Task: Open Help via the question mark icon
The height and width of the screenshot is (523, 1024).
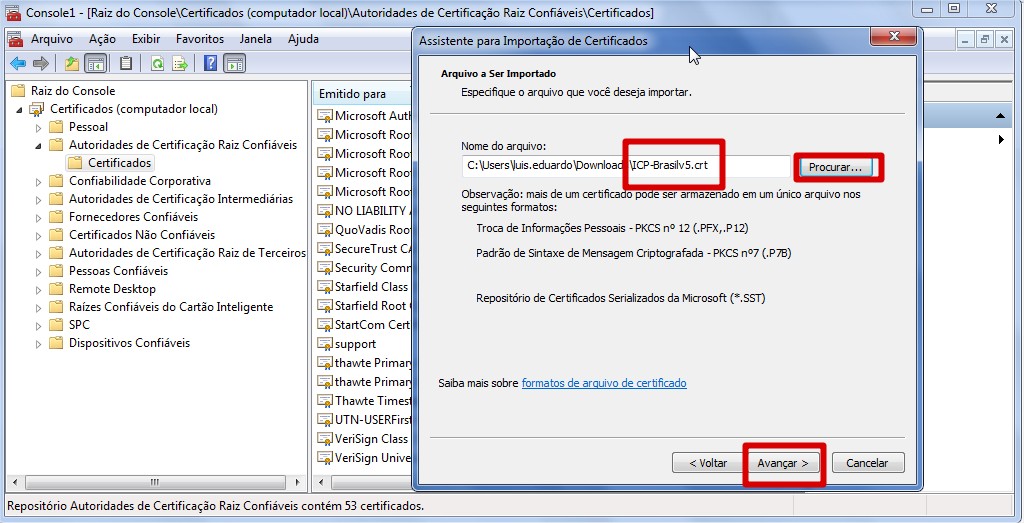Action: 211,64
